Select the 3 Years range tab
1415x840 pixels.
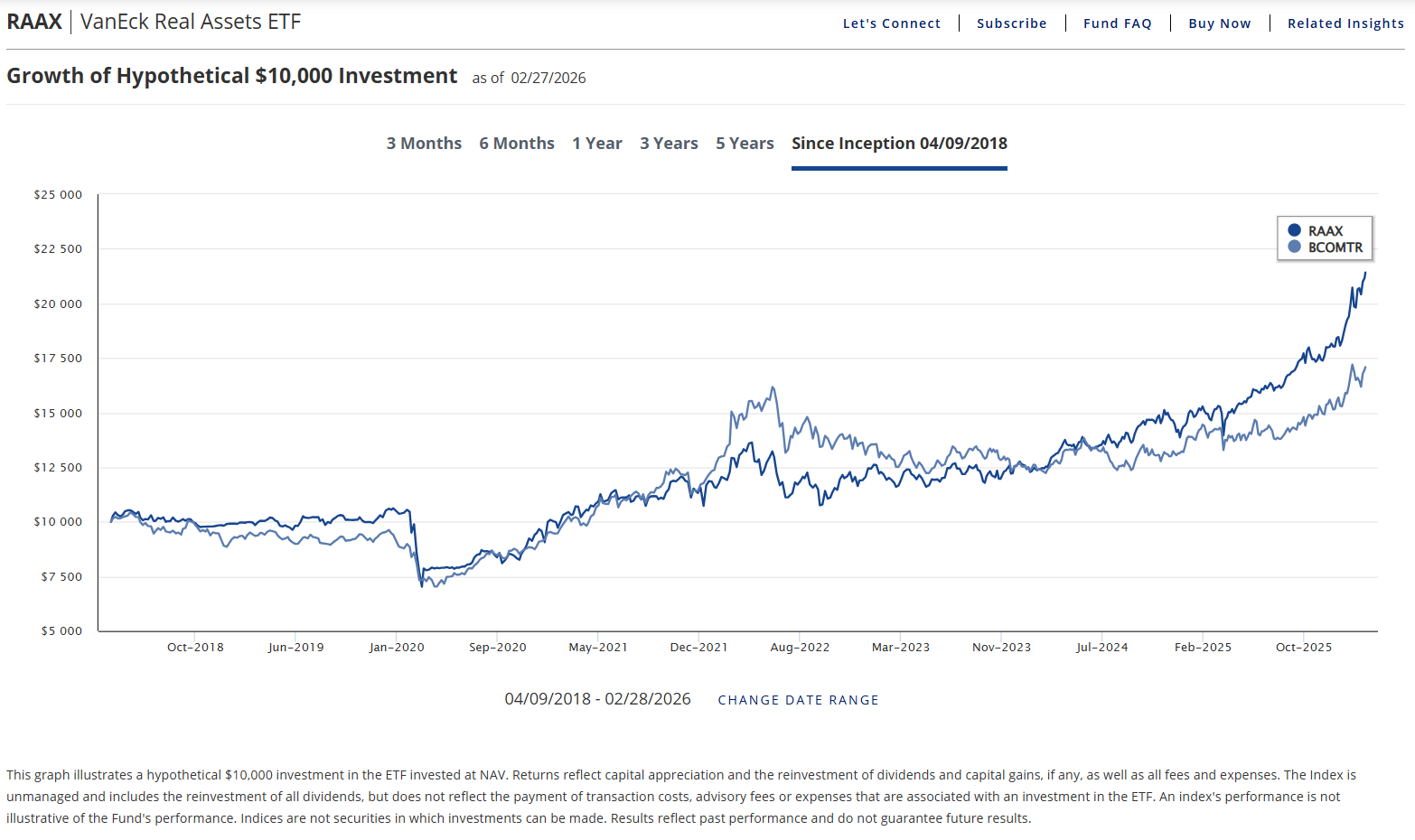(669, 144)
